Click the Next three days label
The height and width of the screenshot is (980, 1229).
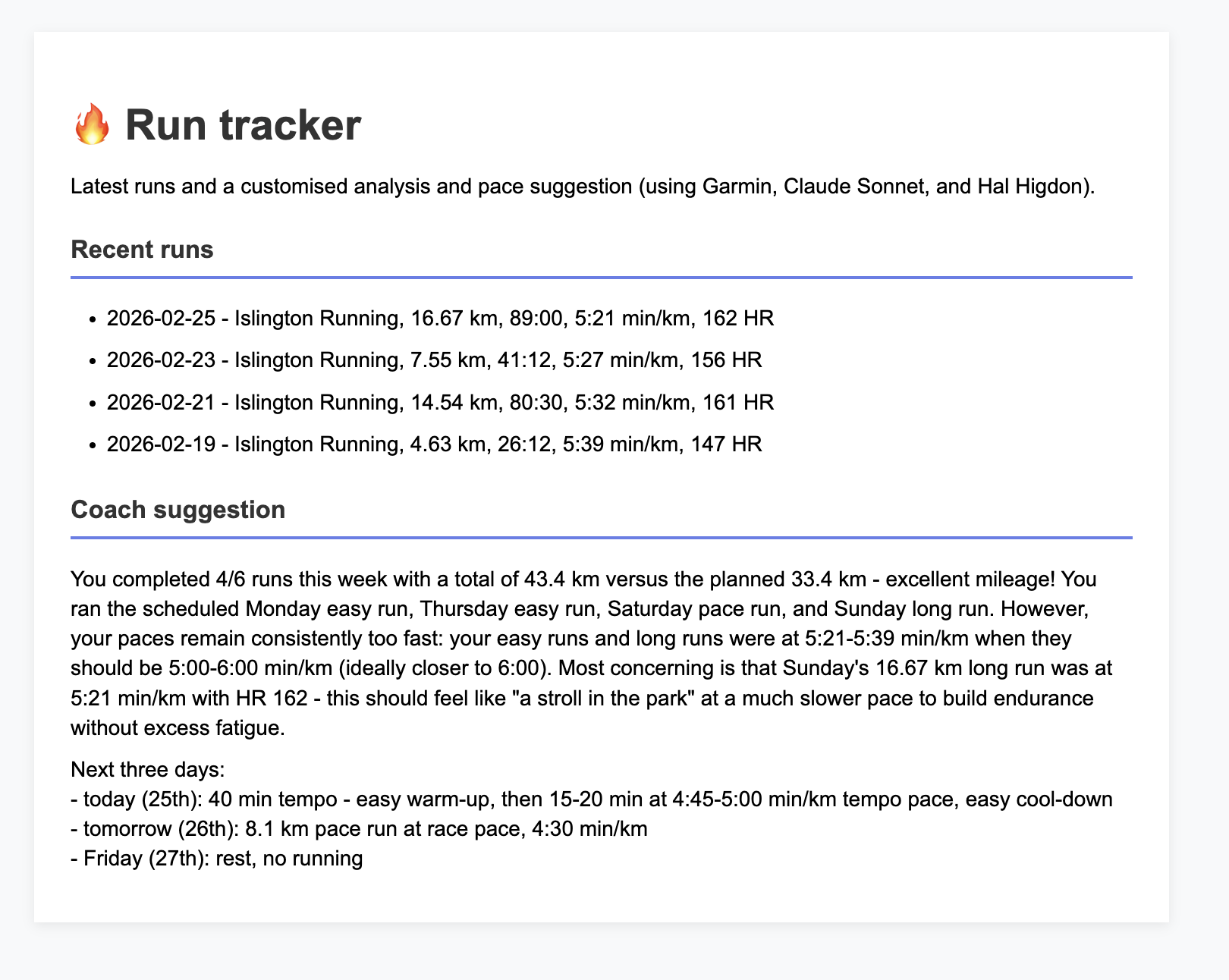click(x=147, y=770)
